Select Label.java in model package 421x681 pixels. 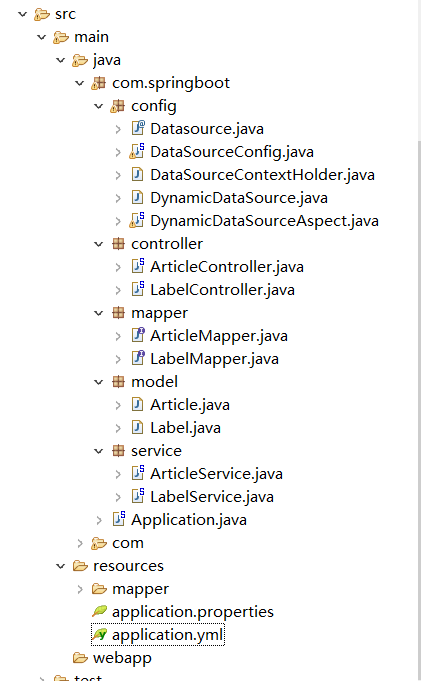click(x=185, y=428)
